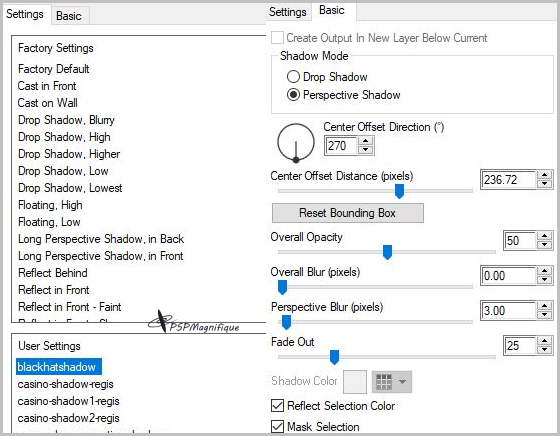The image size is (560, 436).
Task: Select the Reflect in Front preset
Action: (54, 290)
